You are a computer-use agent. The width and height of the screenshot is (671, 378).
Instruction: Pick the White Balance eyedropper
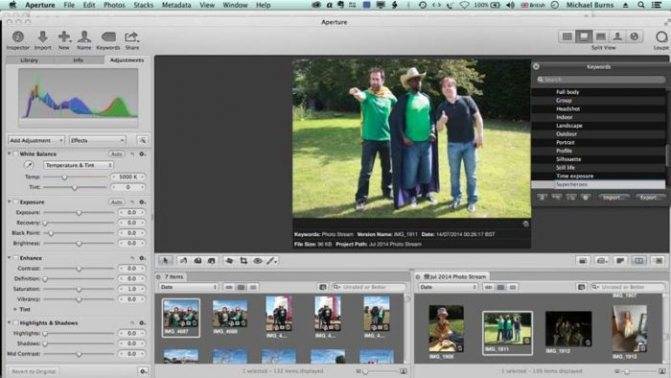point(29,165)
